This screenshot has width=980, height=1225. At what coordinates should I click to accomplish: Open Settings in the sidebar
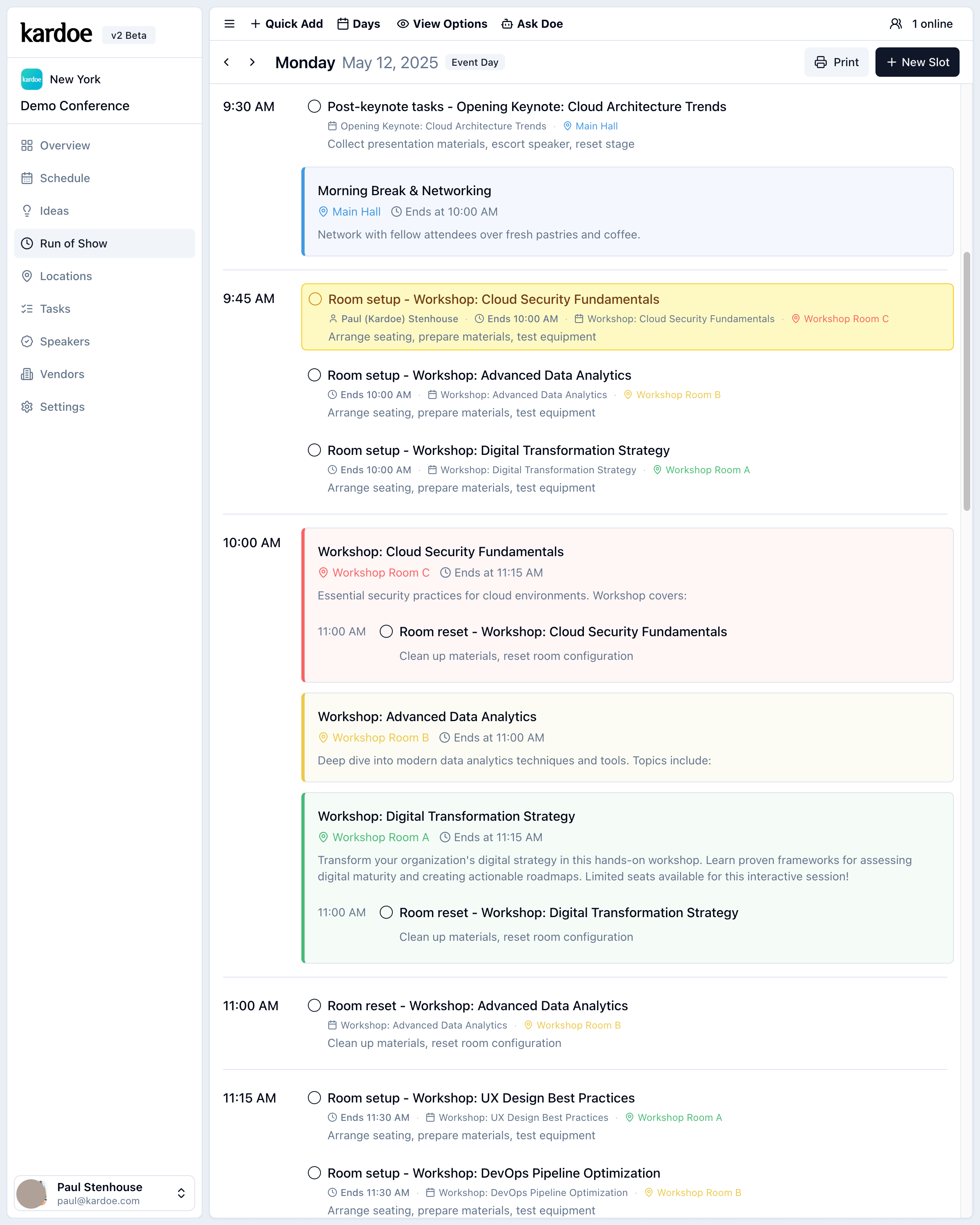pos(104,407)
